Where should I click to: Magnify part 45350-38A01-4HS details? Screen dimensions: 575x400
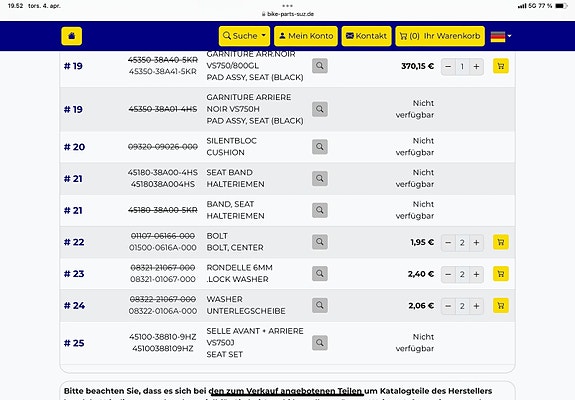(x=320, y=109)
